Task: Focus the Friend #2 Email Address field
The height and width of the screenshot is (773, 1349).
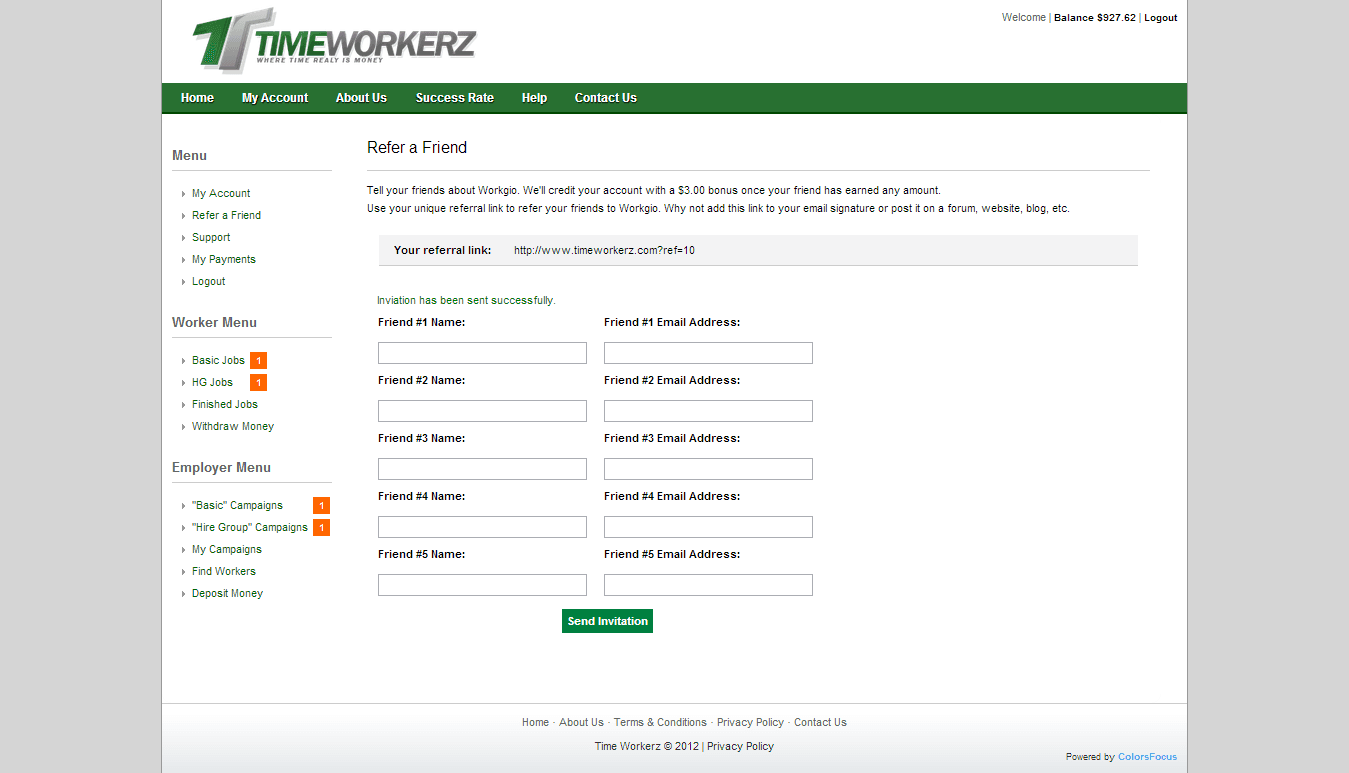Action: [x=708, y=411]
